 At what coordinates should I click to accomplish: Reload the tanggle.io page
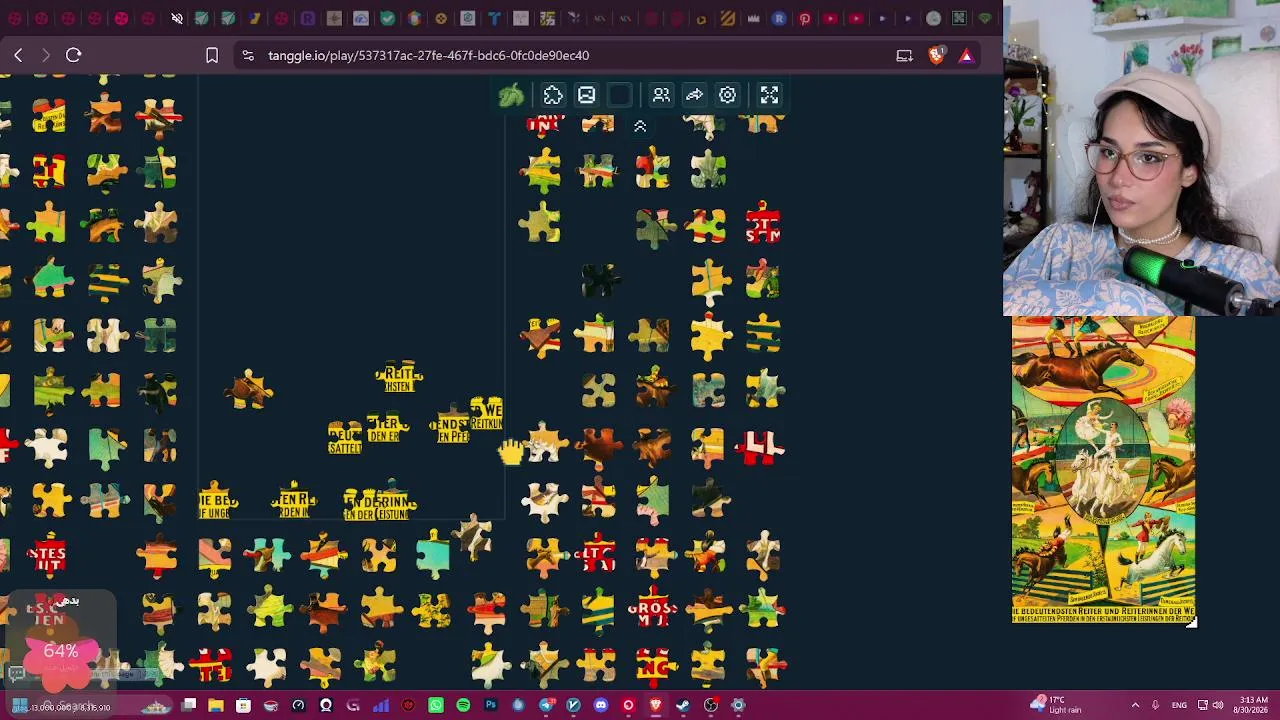(73, 55)
